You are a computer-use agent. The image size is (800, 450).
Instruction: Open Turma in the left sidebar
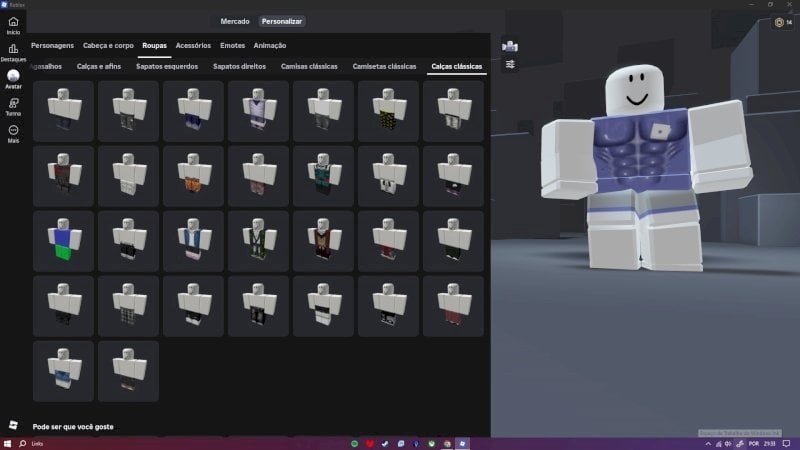pyautogui.click(x=13, y=106)
